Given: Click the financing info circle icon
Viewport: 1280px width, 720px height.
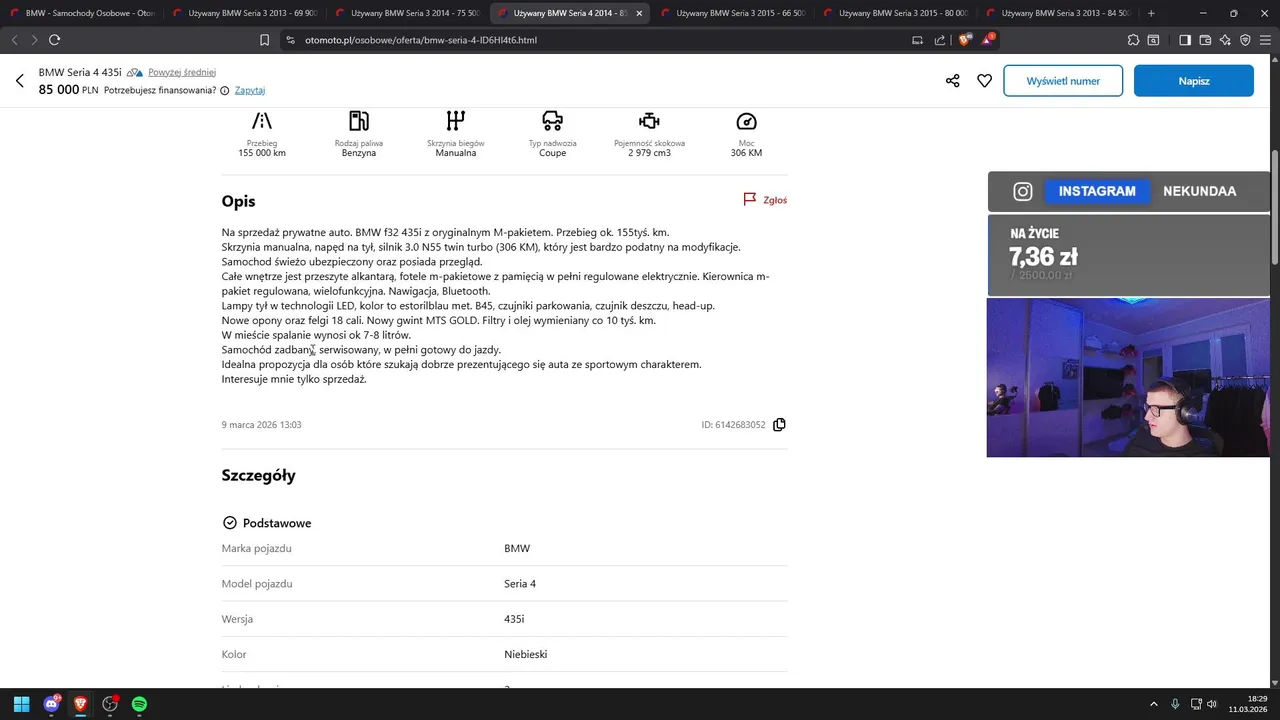Looking at the screenshot, I should 224,90.
